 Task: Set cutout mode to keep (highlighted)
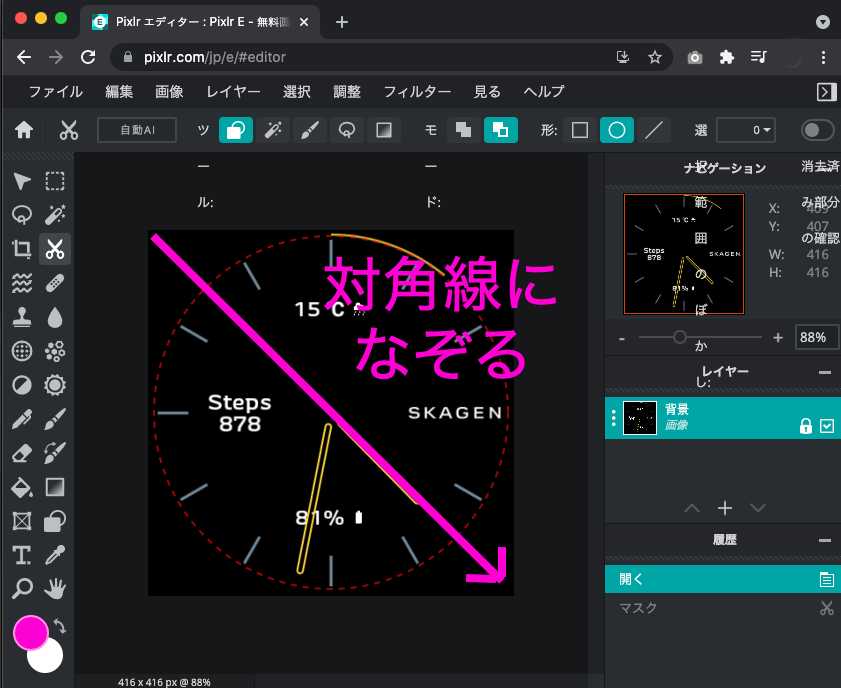pos(501,130)
